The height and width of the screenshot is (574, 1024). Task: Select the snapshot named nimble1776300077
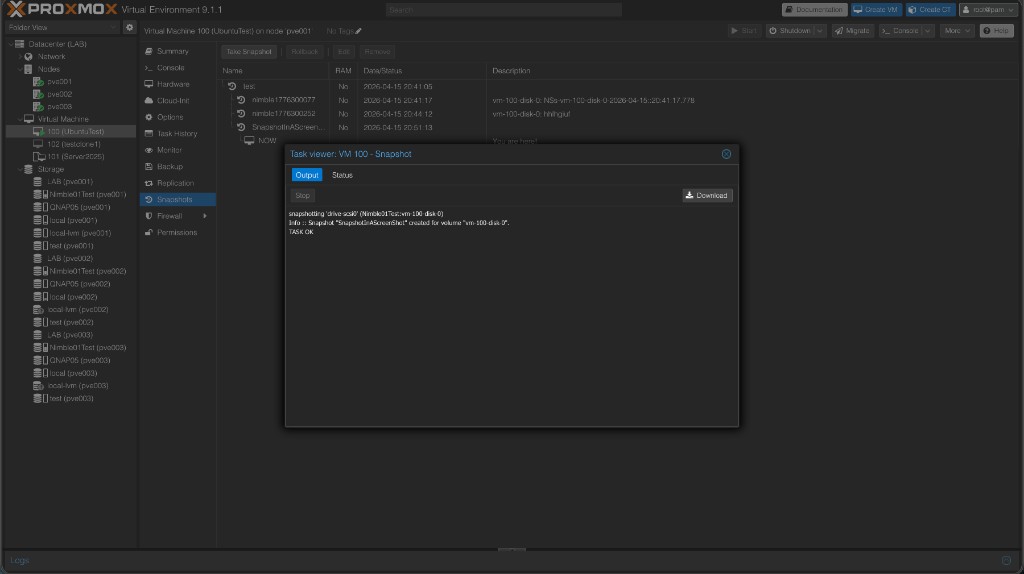click(283, 100)
